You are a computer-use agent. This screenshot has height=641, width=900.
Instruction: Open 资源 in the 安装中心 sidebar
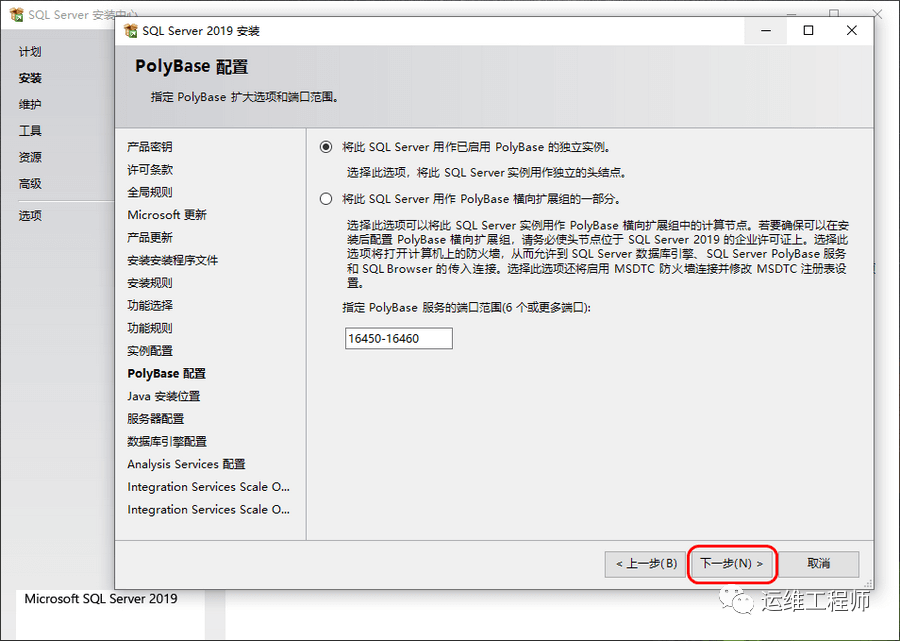[30, 157]
